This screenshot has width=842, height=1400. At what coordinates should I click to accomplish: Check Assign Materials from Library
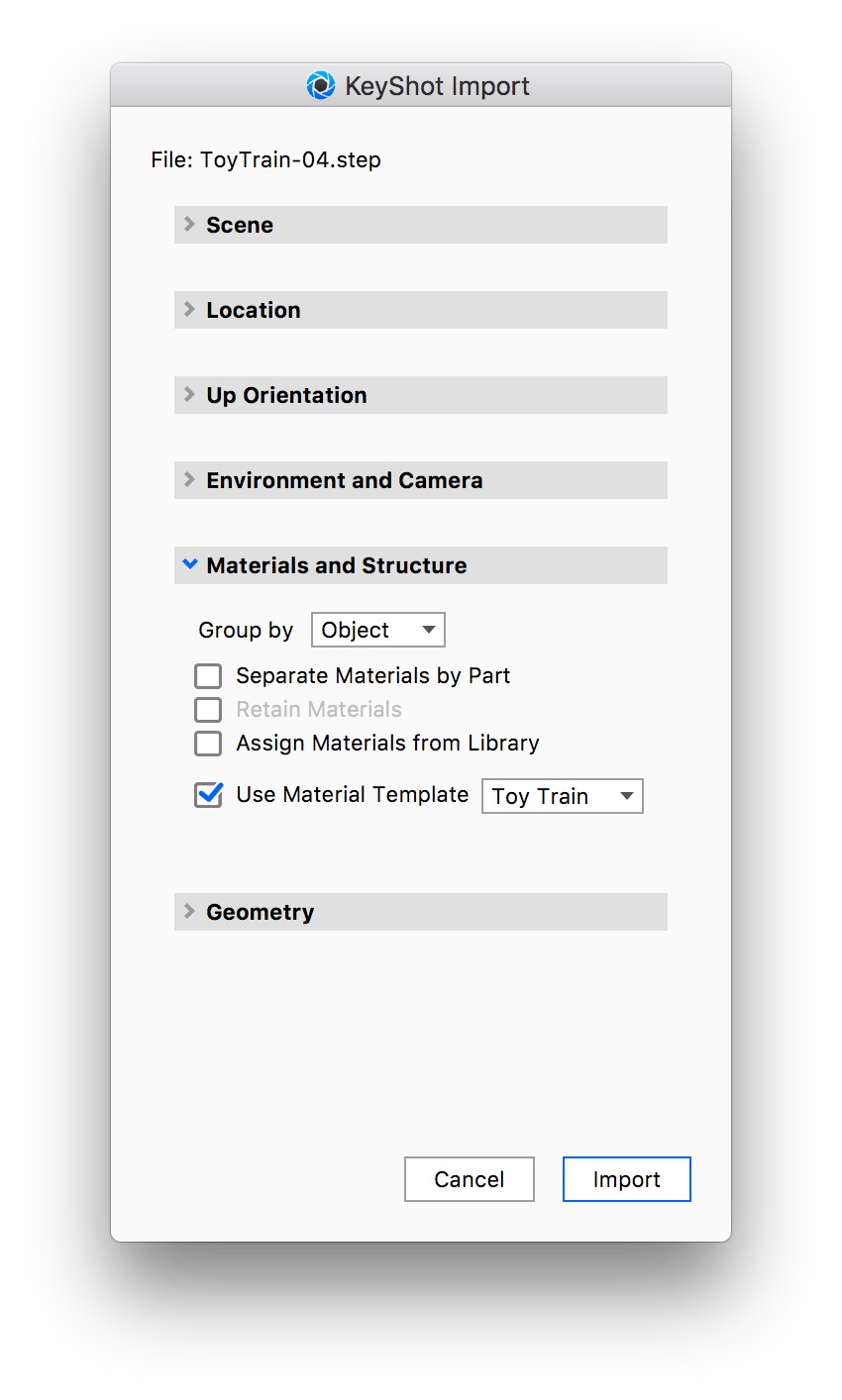pos(208,743)
